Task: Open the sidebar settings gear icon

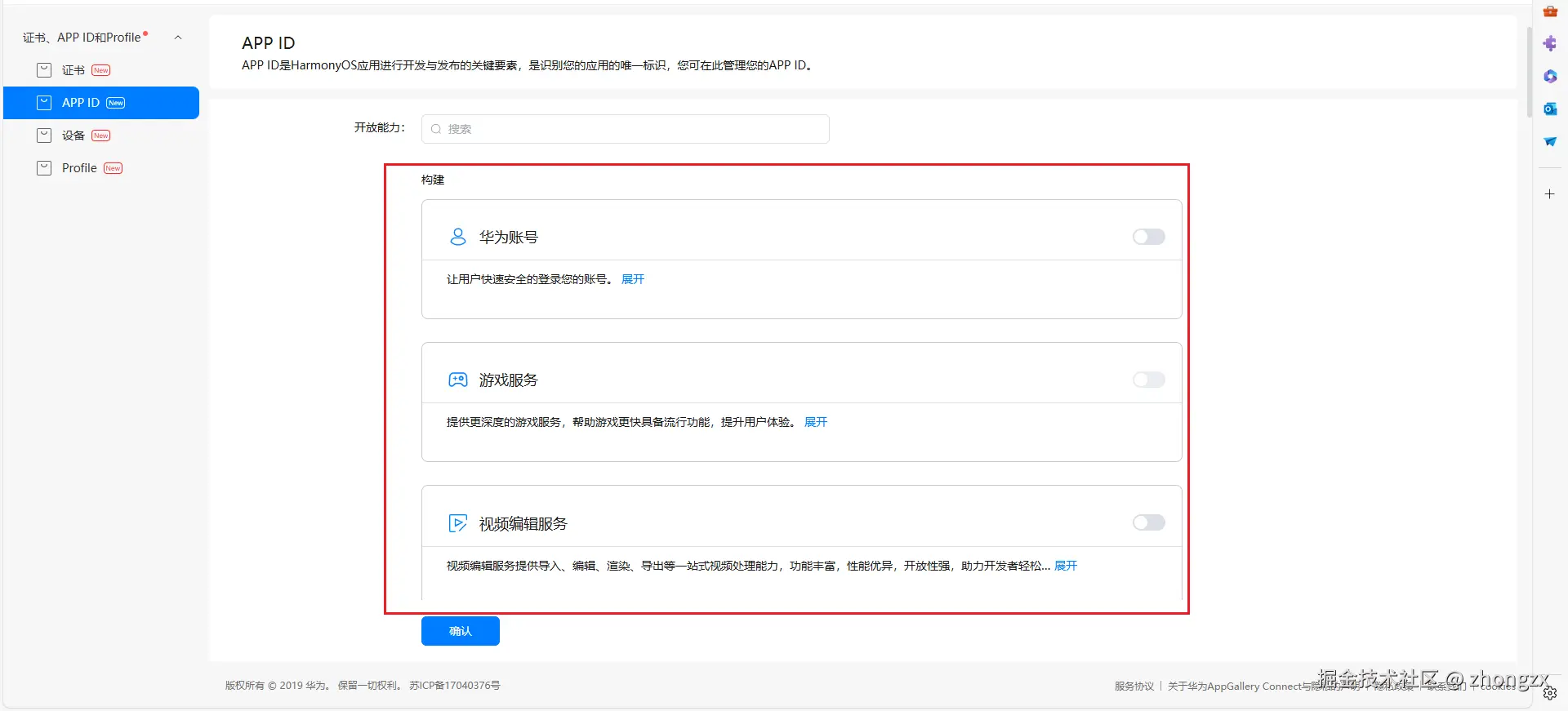Action: pos(1550,694)
